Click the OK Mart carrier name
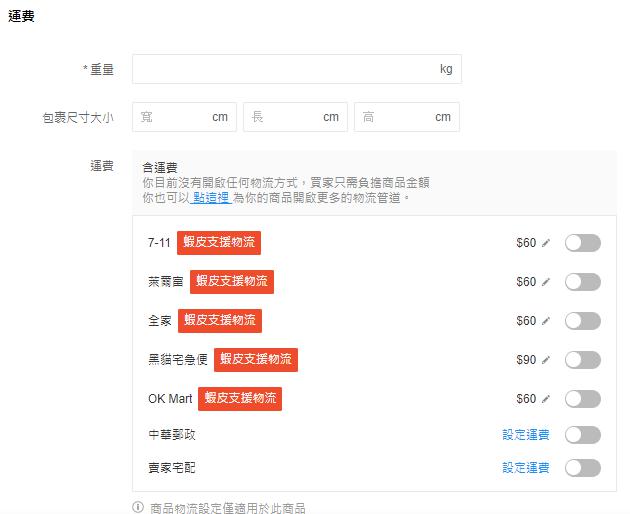The image size is (630, 514). point(170,399)
